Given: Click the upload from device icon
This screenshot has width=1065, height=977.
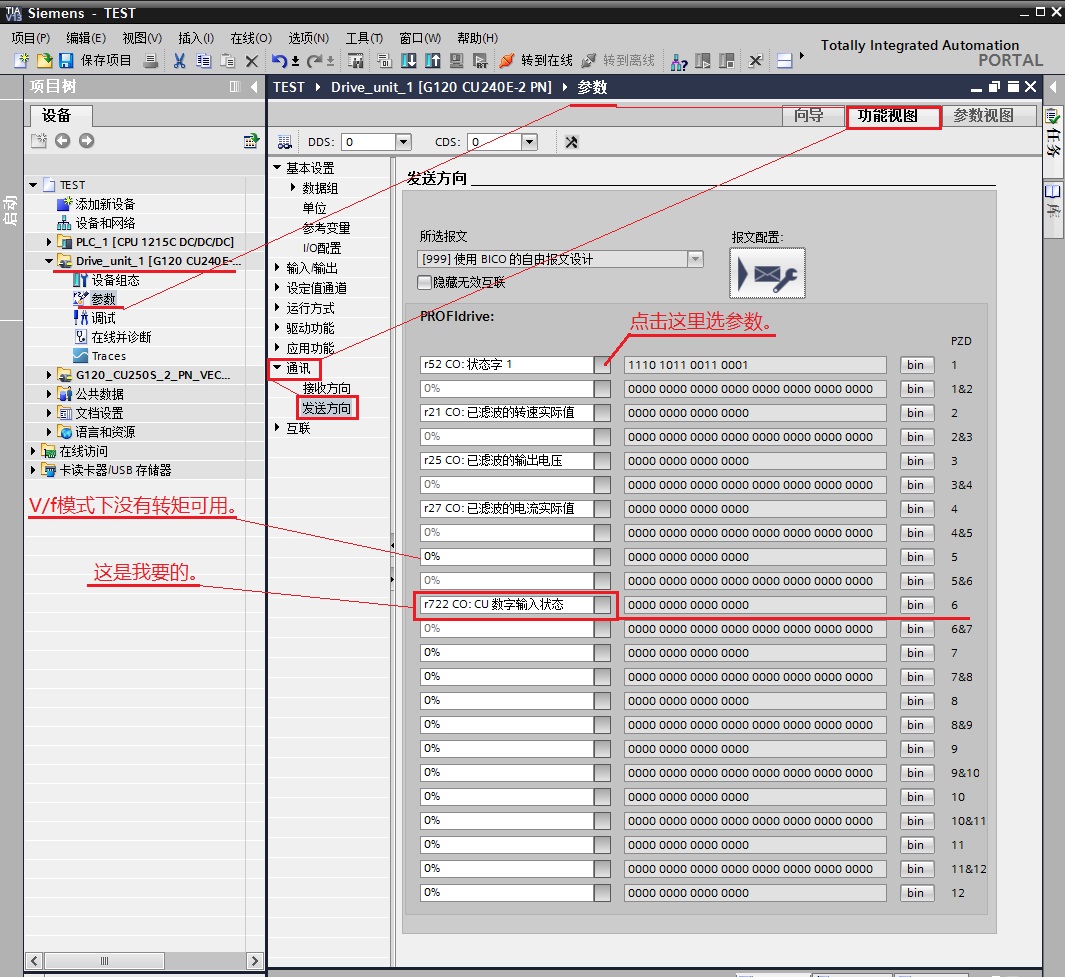Looking at the screenshot, I should [x=433, y=61].
